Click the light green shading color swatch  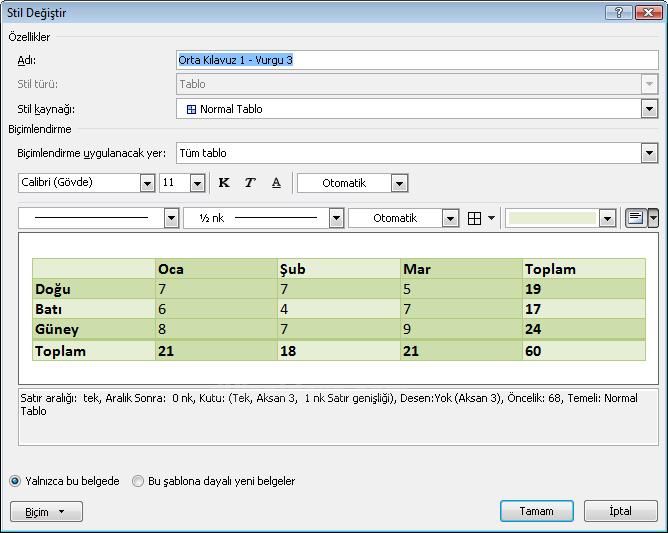(x=552, y=218)
